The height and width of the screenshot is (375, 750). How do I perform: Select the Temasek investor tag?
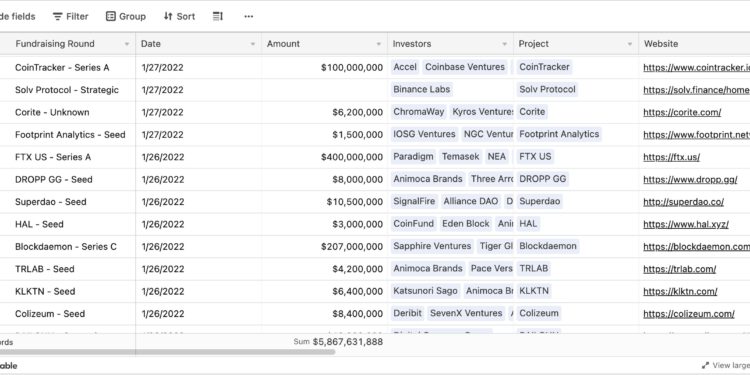click(x=461, y=156)
